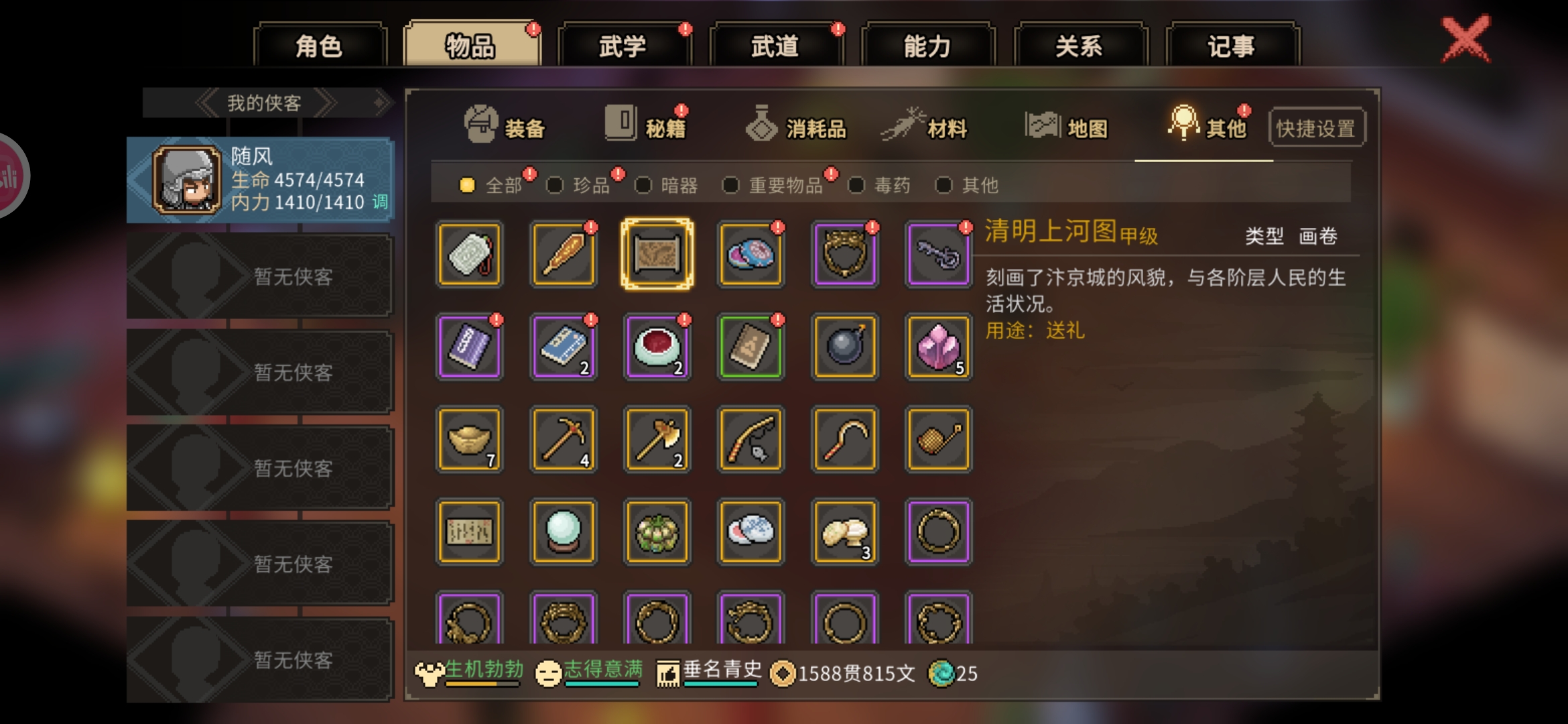Select the axe item
This screenshot has height=724, width=1568.
tap(657, 439)
